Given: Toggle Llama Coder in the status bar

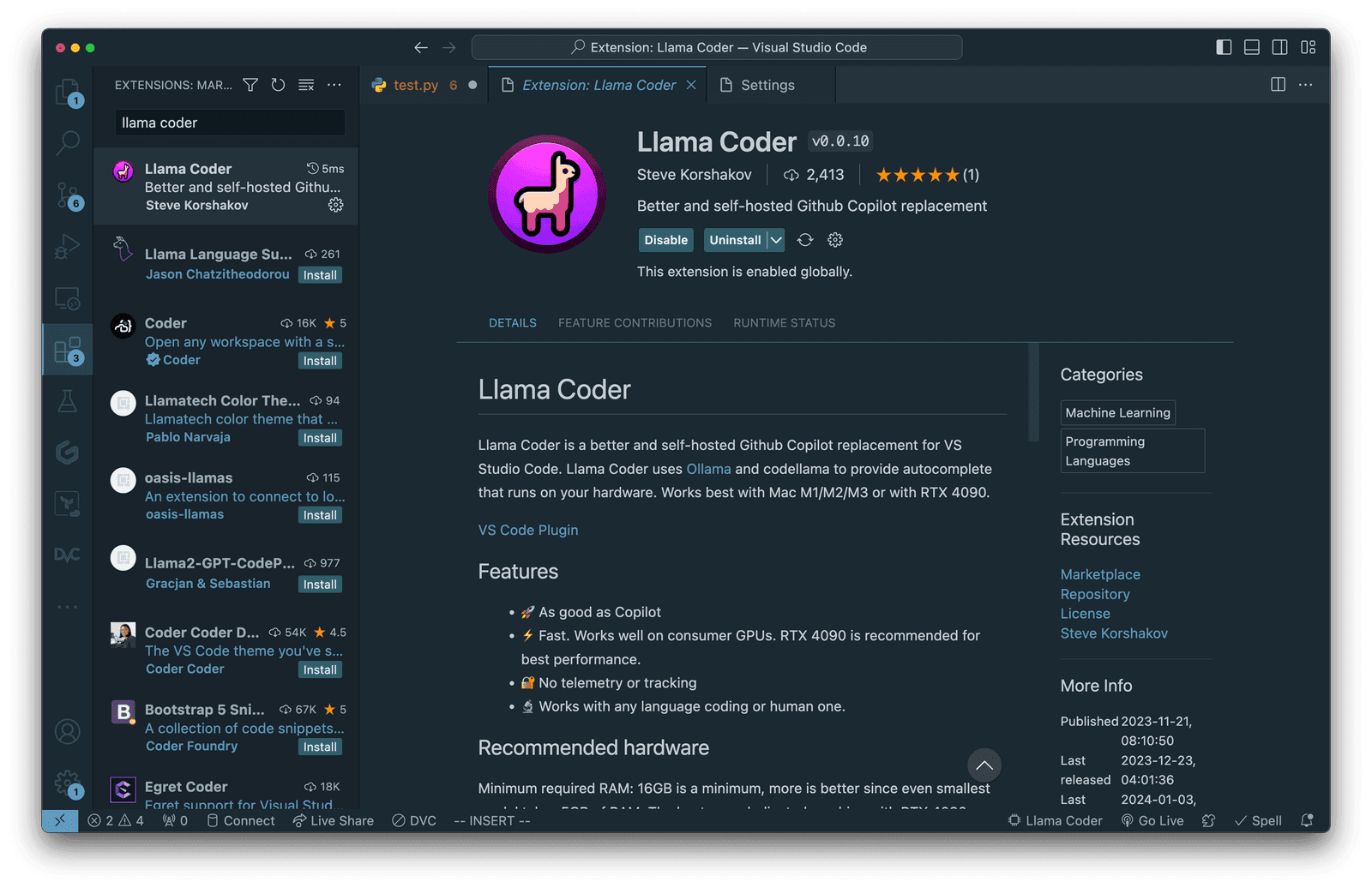Looking at the screenshot, I should [x=1055, y=820].
